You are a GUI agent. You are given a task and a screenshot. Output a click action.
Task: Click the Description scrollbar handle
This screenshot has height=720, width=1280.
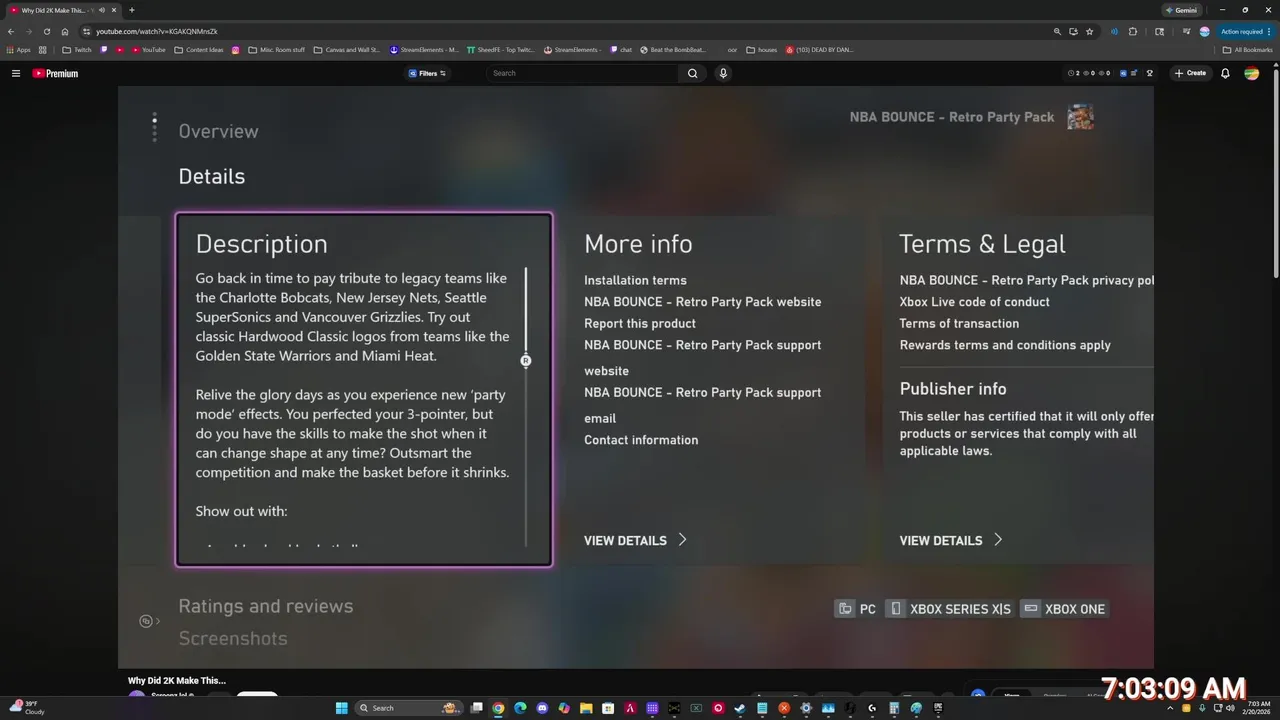526,360
